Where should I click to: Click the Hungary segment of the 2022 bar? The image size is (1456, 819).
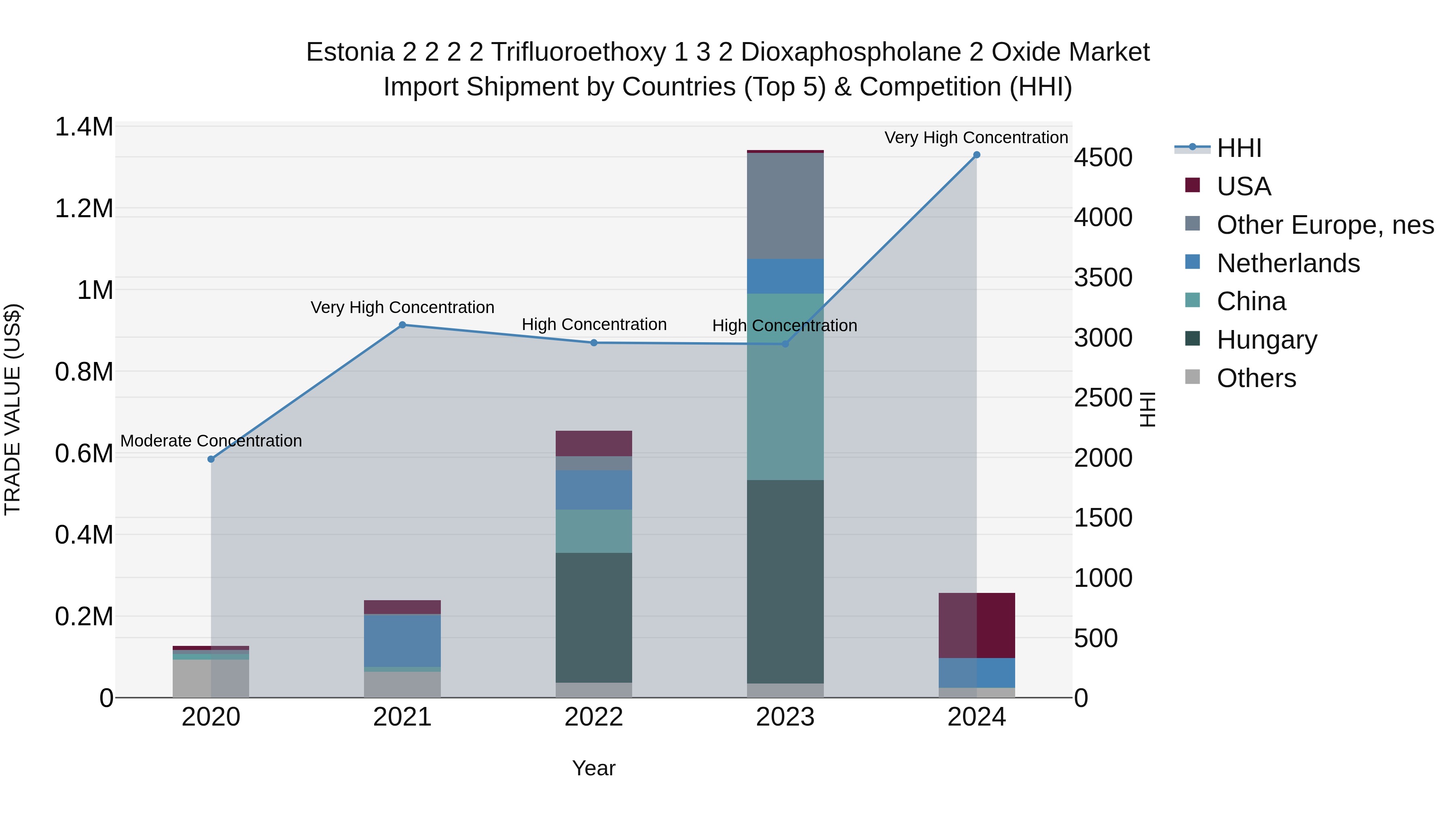point(594,618)
